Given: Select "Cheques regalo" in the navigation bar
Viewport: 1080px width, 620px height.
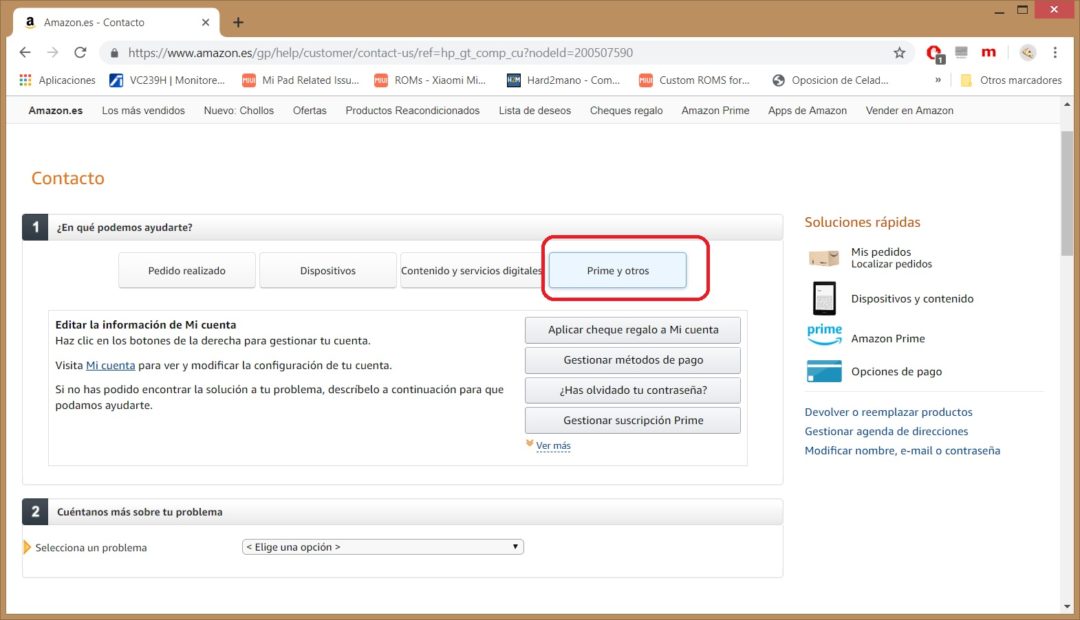Looking at the screenshot, I should [x=626, y=110].
